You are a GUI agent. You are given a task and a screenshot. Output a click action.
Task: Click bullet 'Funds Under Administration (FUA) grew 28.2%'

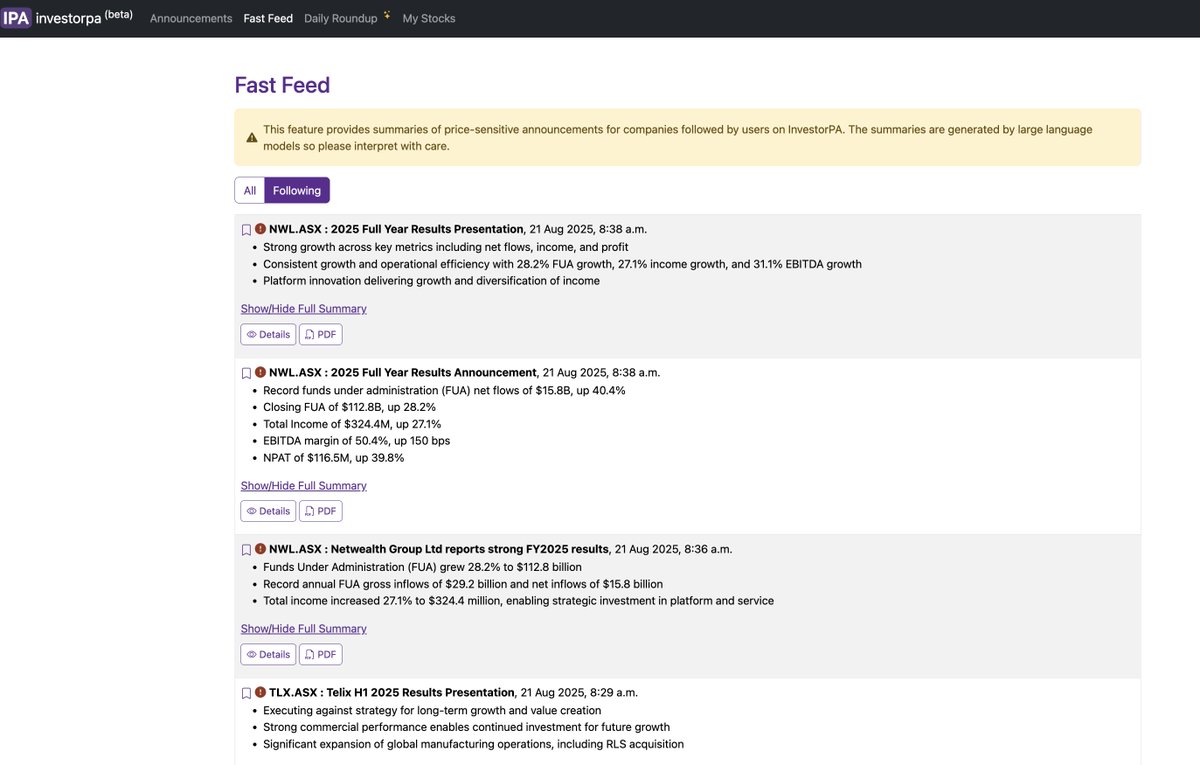(x=422, y=567)
